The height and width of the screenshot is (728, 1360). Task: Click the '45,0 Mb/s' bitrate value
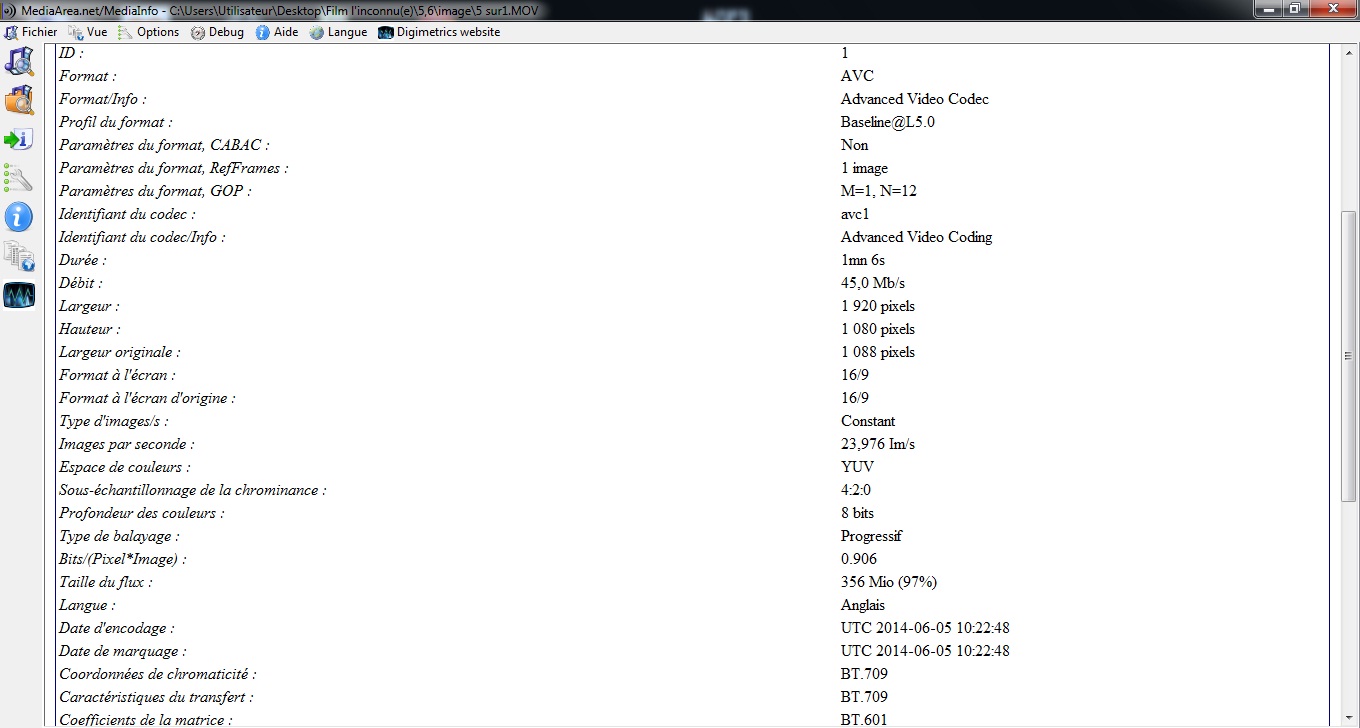point(873,283)
